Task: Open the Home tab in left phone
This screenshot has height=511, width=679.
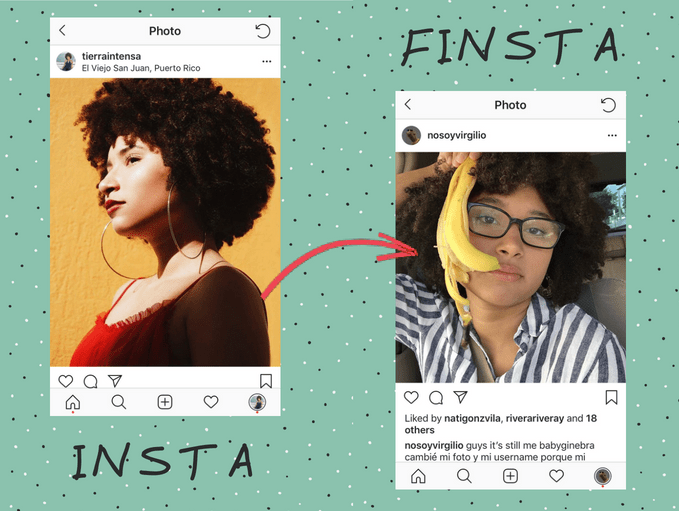Action: click(73, 402)
